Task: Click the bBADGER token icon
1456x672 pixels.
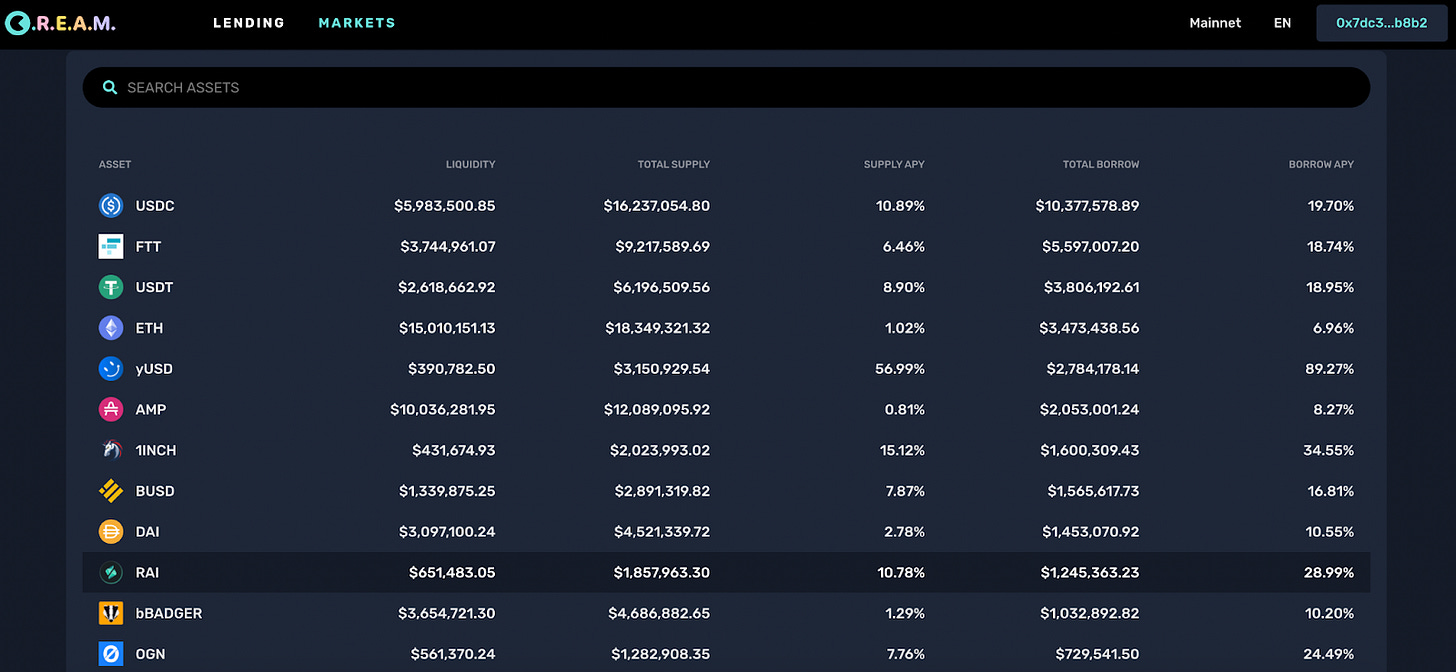Action: point(111,613)
